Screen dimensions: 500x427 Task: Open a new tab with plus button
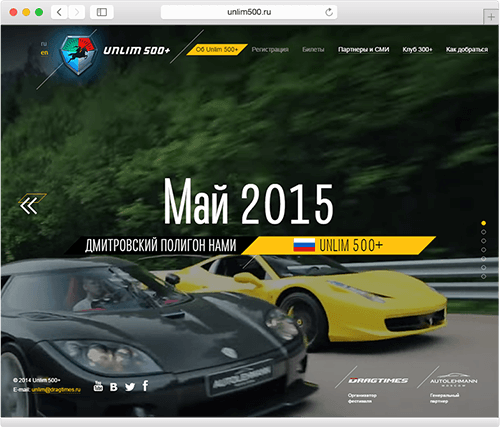tap(491, 17)
